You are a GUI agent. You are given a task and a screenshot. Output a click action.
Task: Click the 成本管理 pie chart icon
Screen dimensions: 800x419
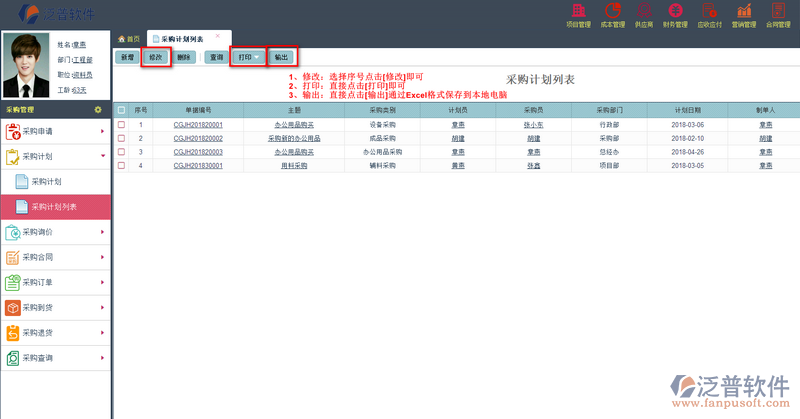pyautogui.click(x=612, y=13)
